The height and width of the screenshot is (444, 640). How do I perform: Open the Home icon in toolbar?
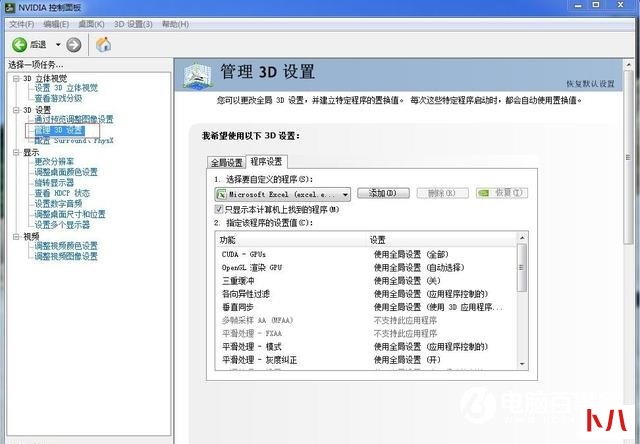pyautogui.click(x=103, y=44)
